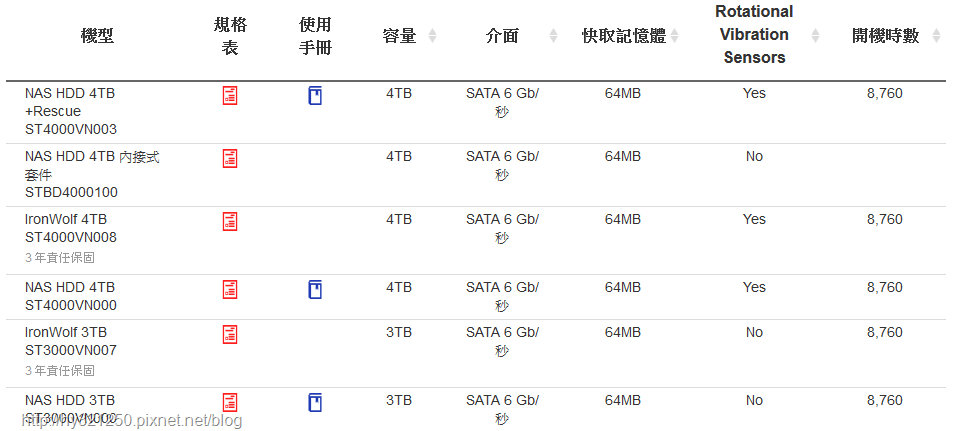Select the IronWolf 3TB ST3000VN007 model name

pos(71,341)
